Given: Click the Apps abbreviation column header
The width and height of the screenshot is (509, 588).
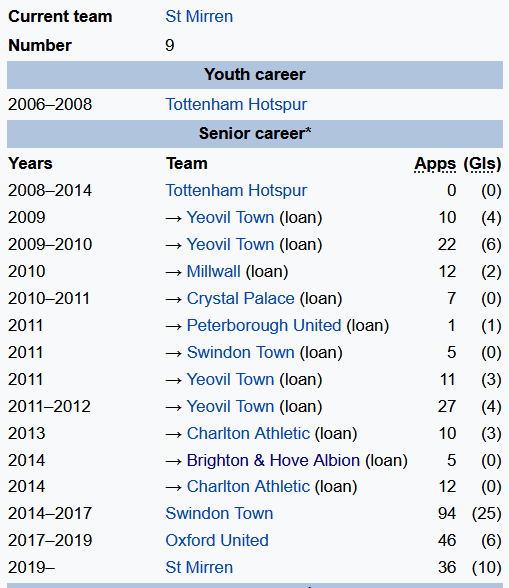Looking at the screenshot, I should (435, 164).
